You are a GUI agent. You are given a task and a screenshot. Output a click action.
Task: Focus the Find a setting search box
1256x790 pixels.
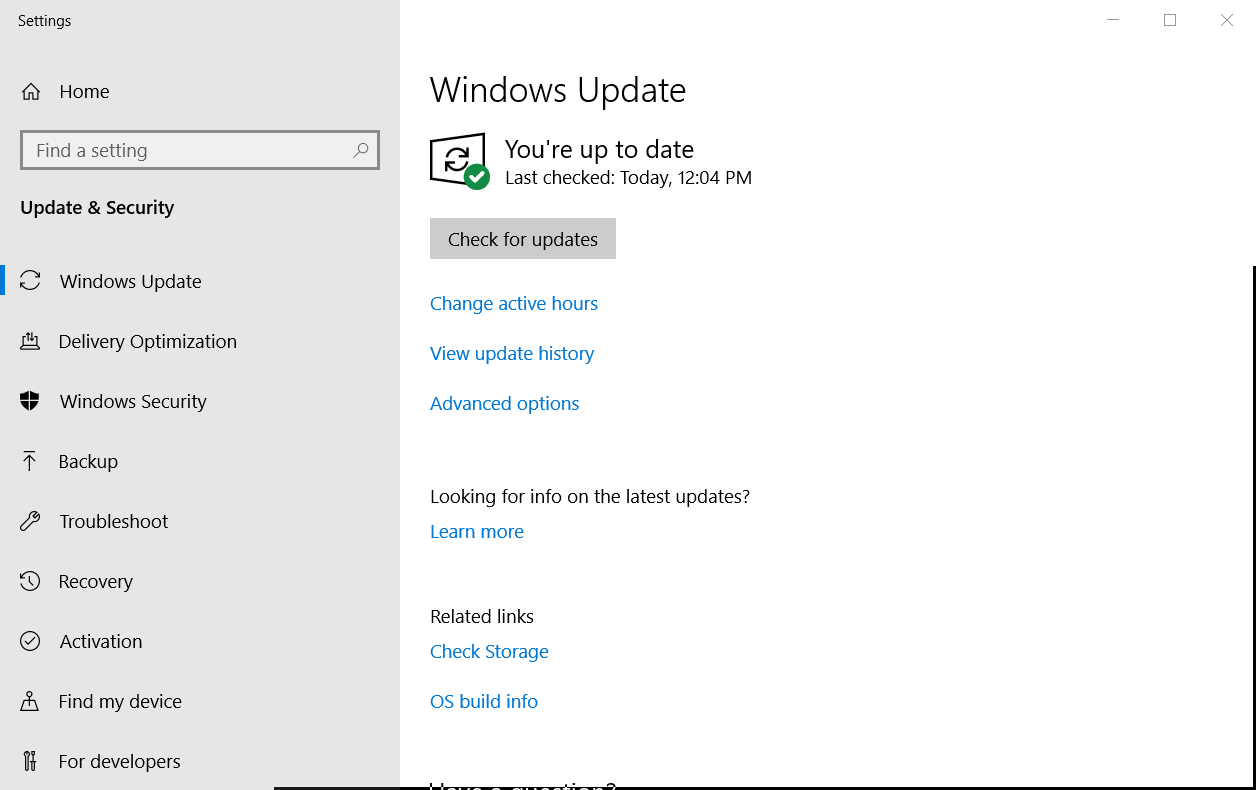pyautogui.click(x=200, y=150)
